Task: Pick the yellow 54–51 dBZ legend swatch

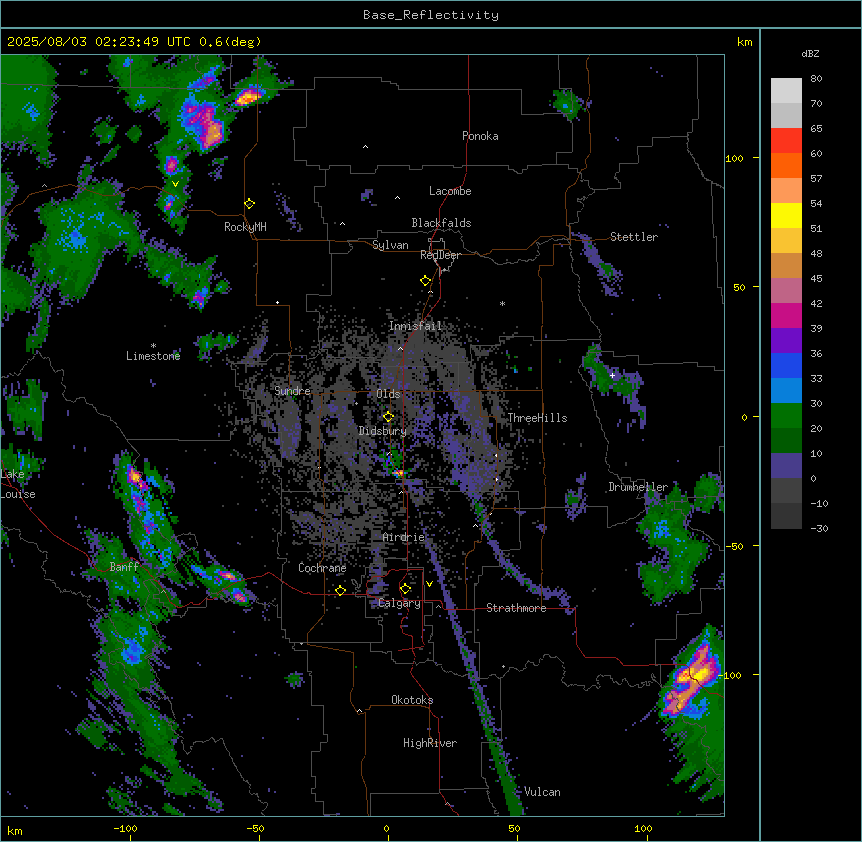Action: tap(786, 215)
